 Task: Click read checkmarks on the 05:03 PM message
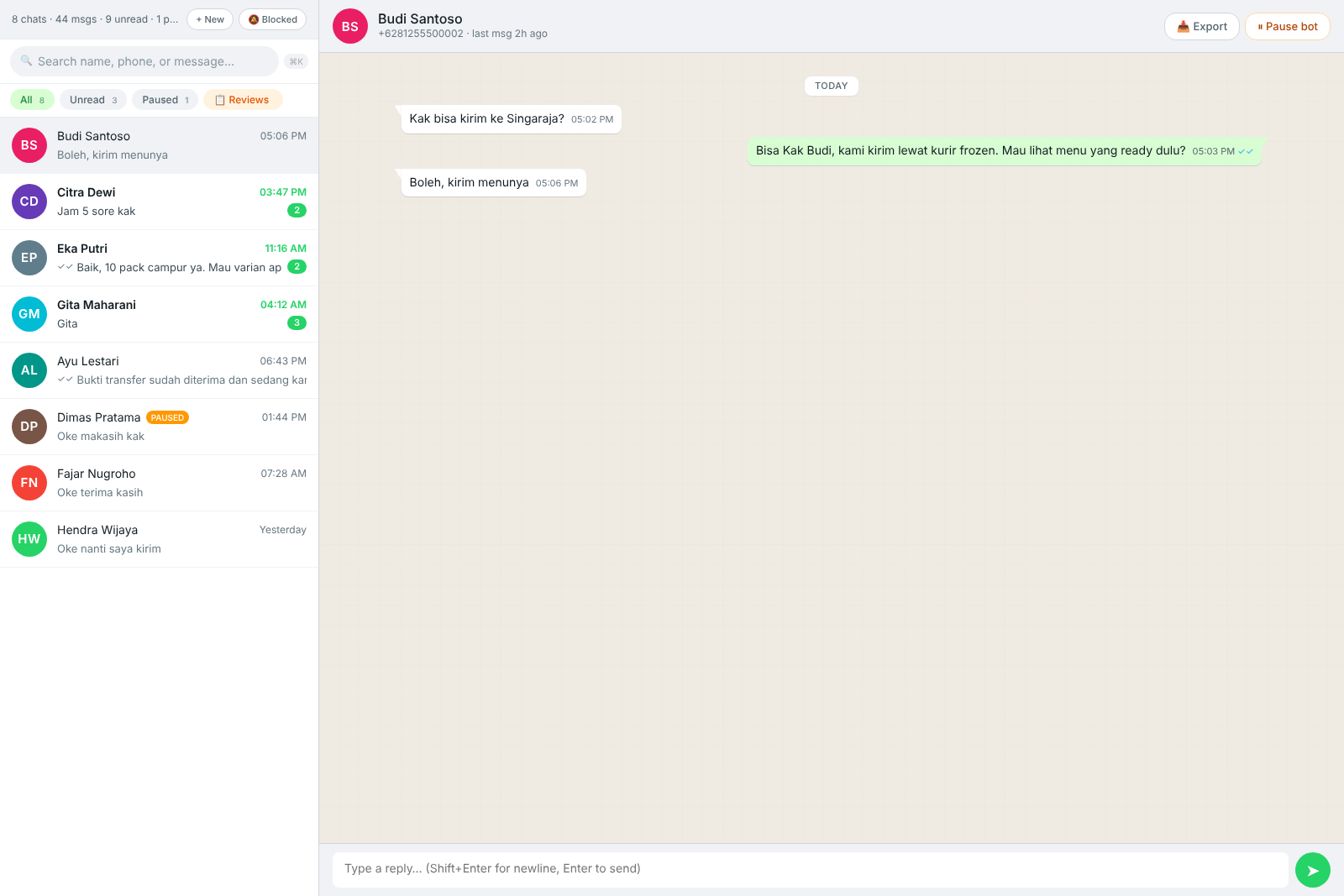coord(1246,151)
